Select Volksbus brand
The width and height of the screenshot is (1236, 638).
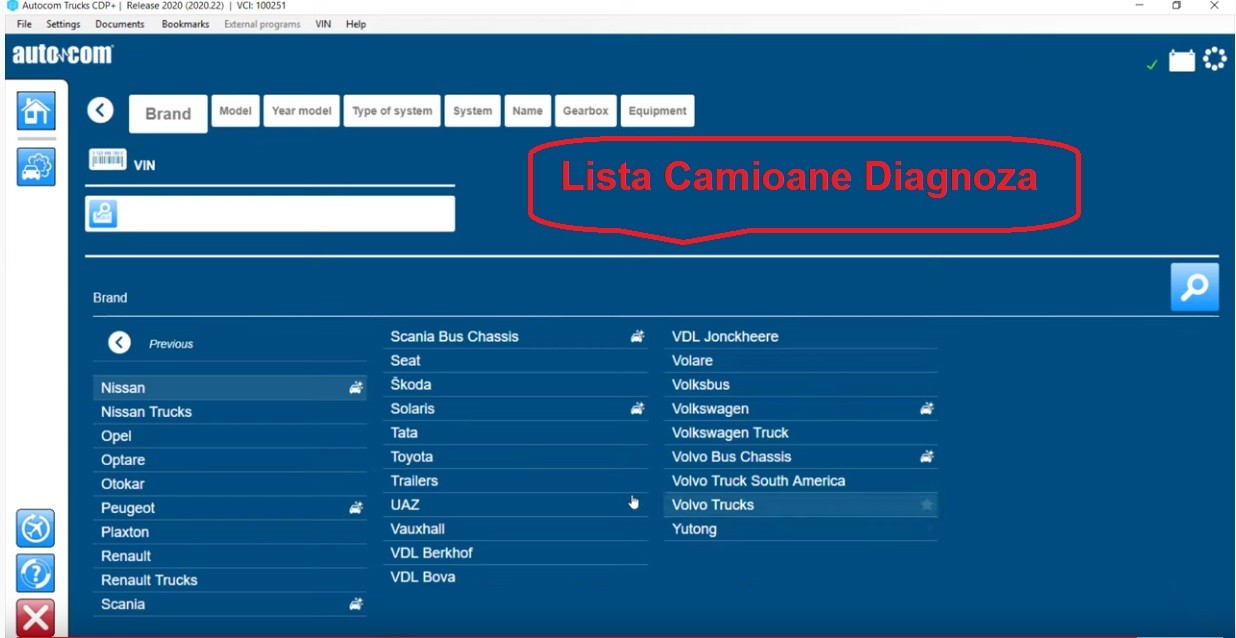click(801, 385)
